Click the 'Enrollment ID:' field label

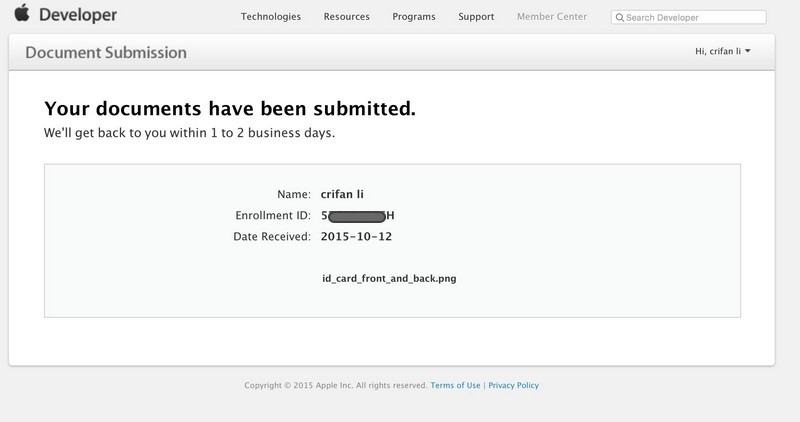(x=273, y=215)
